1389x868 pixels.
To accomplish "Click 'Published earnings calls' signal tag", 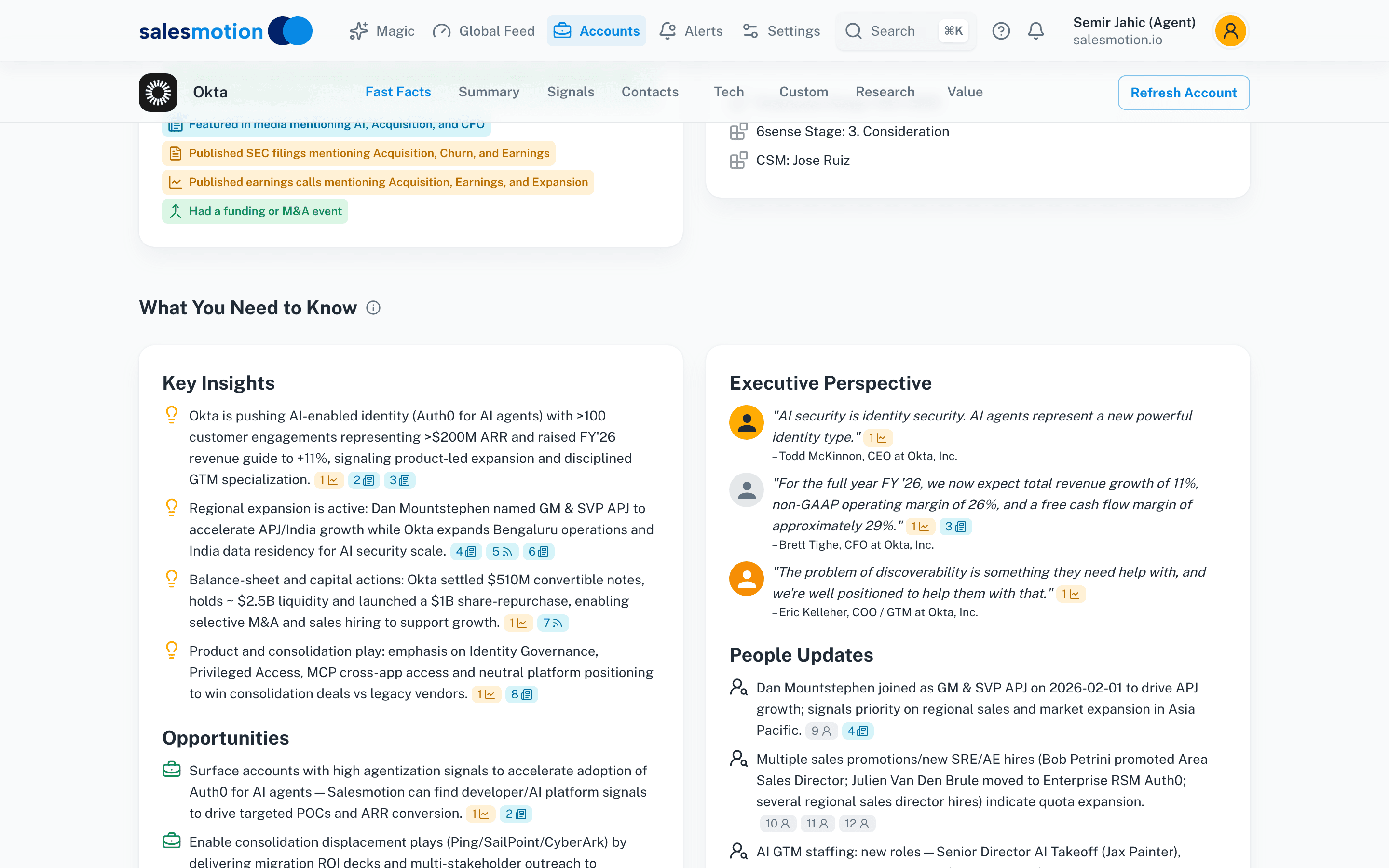I will point(378,183).
